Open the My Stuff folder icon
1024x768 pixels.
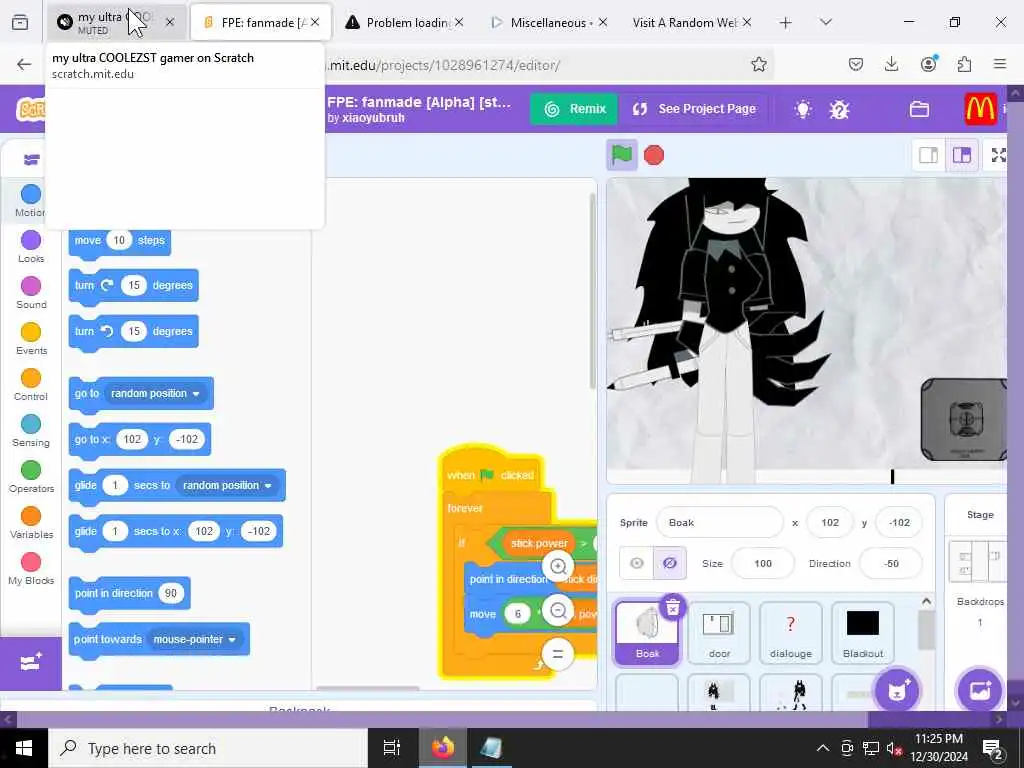pos(920,109)
